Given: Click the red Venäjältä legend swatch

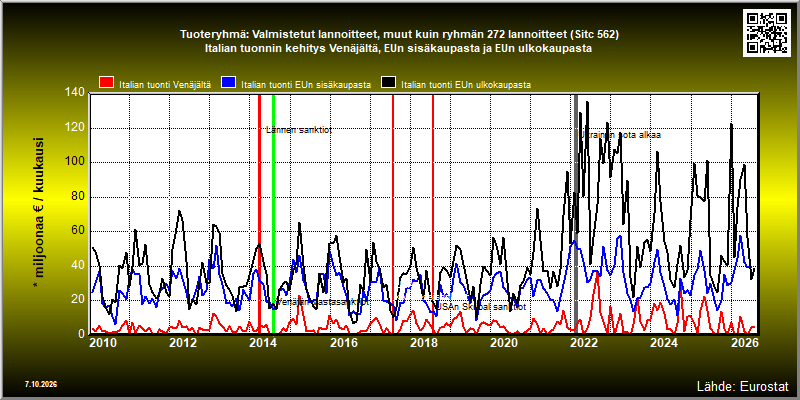Looking at the screenshot, I should [x=106, y=83].
